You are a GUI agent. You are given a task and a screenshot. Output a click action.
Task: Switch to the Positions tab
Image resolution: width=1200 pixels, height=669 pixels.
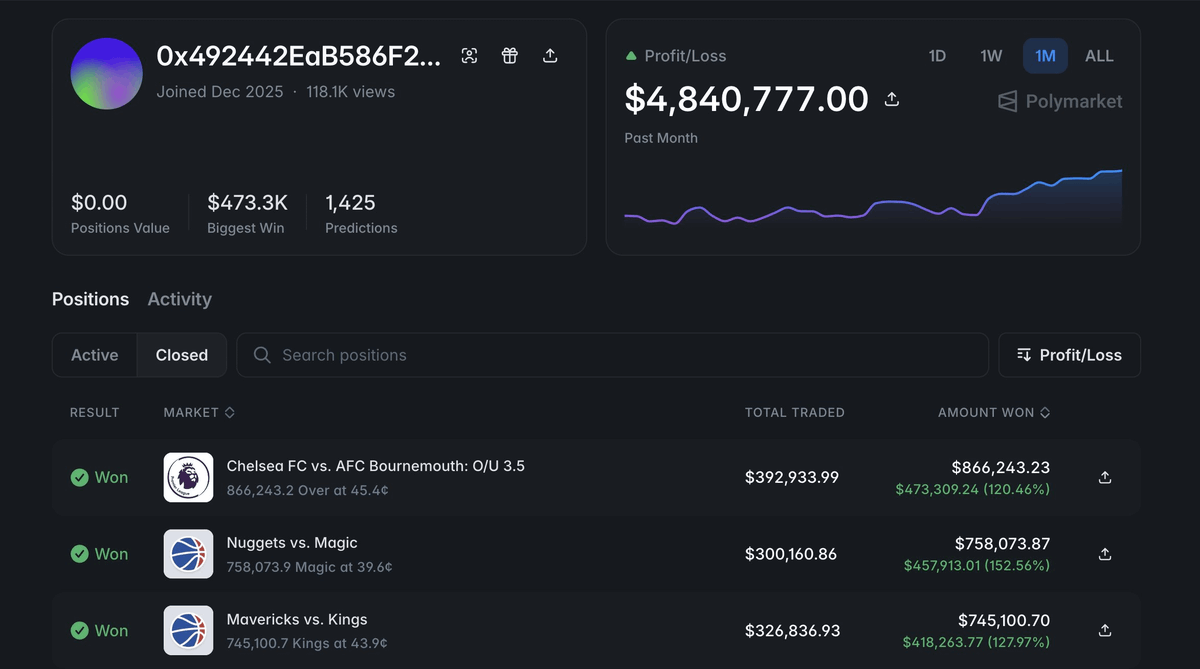pyautogui.click(x=90, y=299)
